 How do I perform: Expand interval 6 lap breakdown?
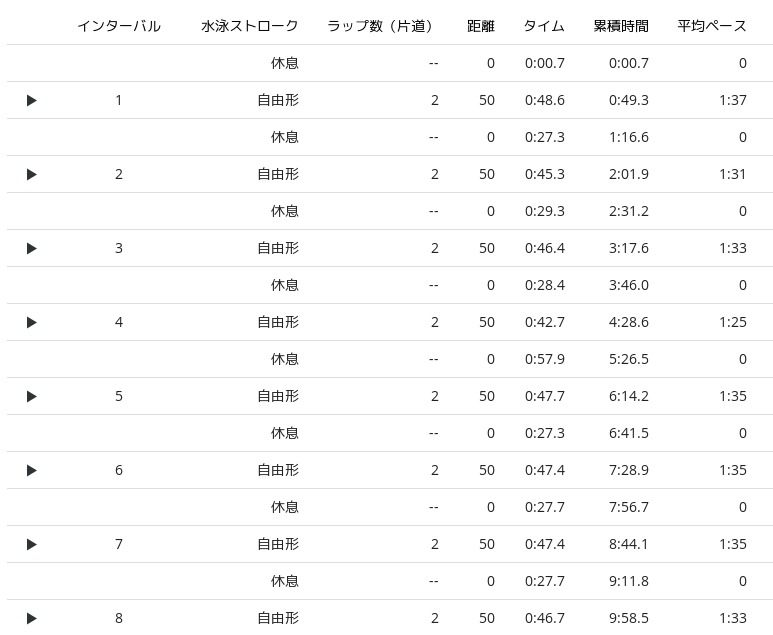(x=32, y=470)
